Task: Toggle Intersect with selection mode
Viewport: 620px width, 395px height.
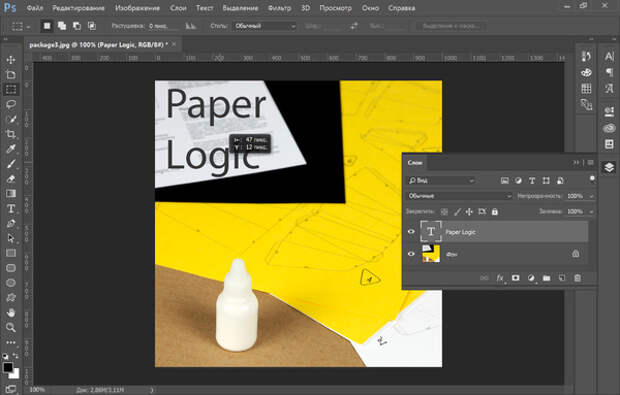Action: click(92, 26)
